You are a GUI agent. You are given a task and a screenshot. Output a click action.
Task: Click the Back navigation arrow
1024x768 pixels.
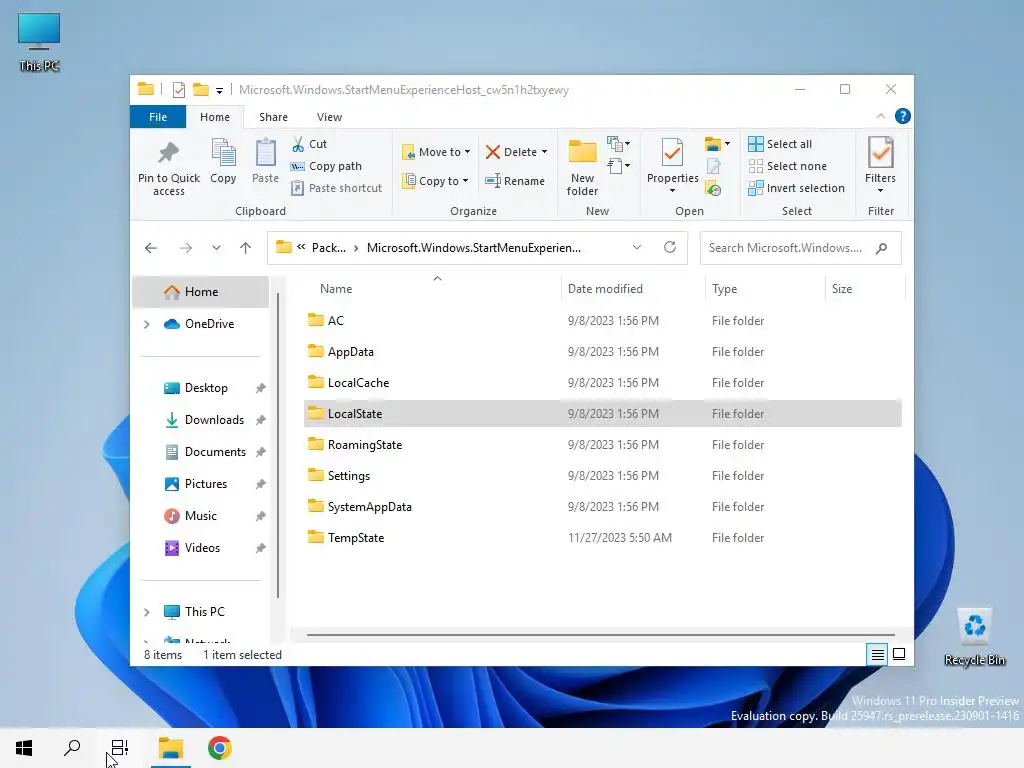[x=151, y=248]
